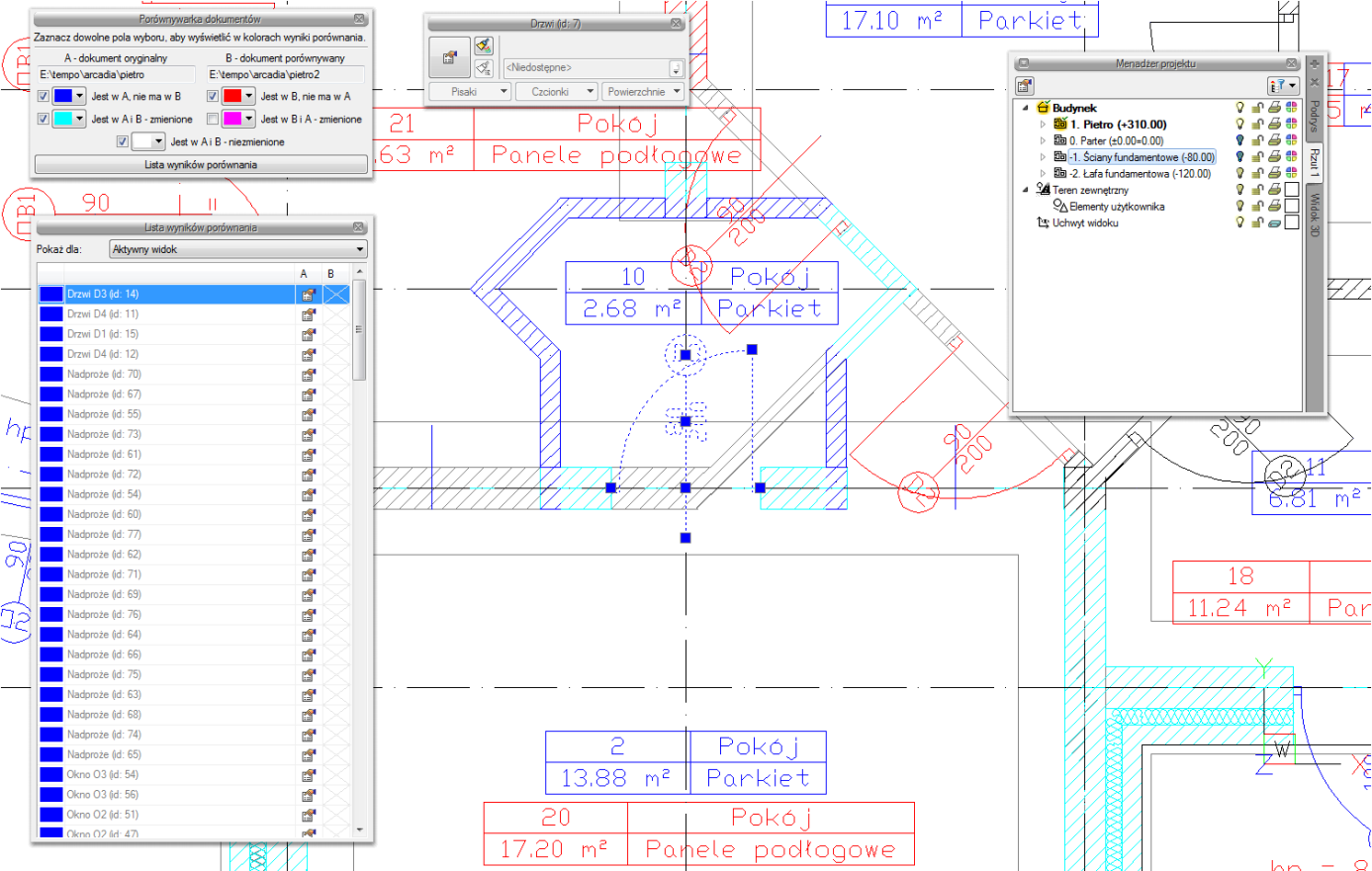
Task: Toggle visibility bulb for Budynek
Action: (1239, 108)
